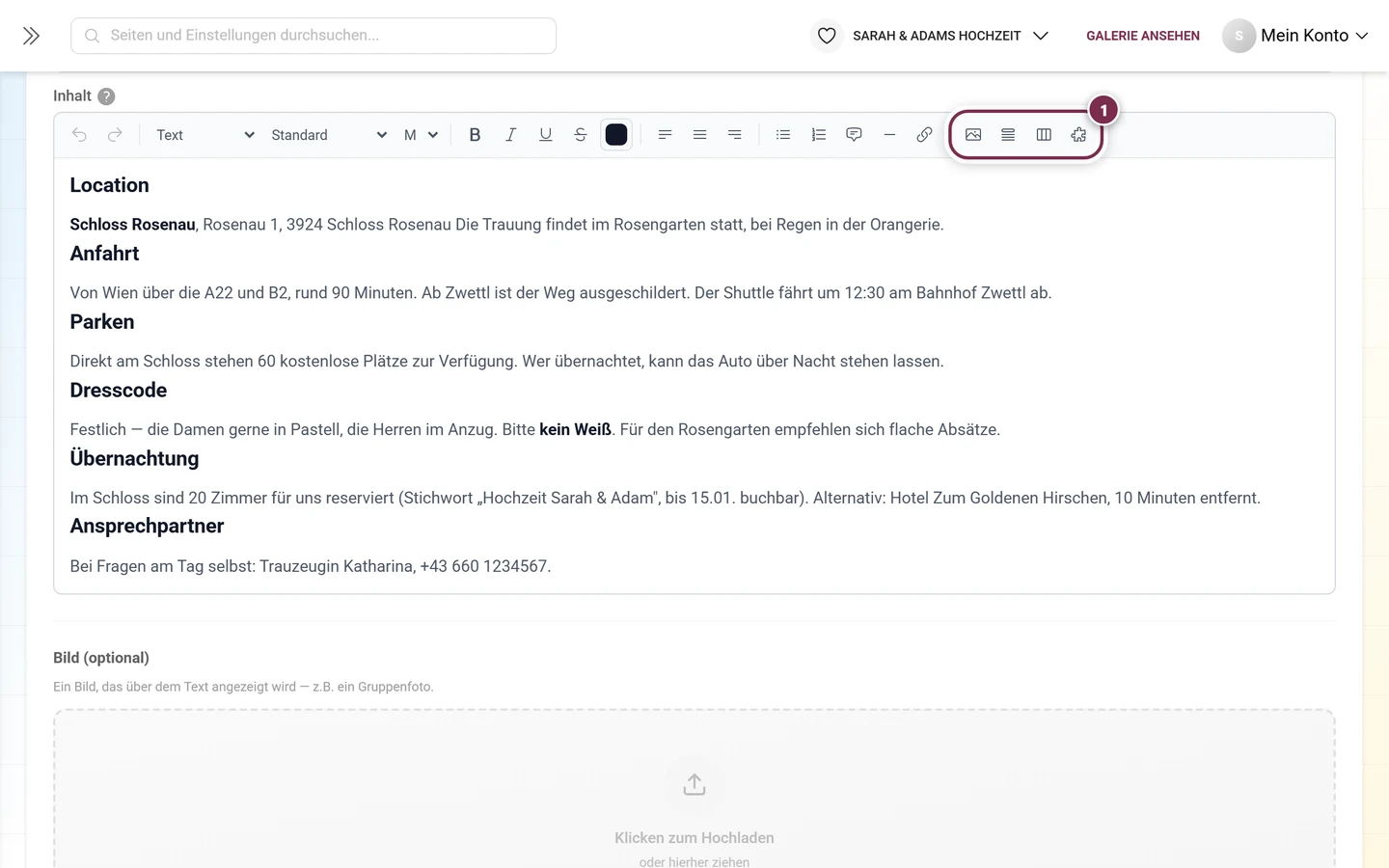Toggle italic formatting
Image resolution: width=1389 pixels, height=868 pixels.
coord(510,135)
